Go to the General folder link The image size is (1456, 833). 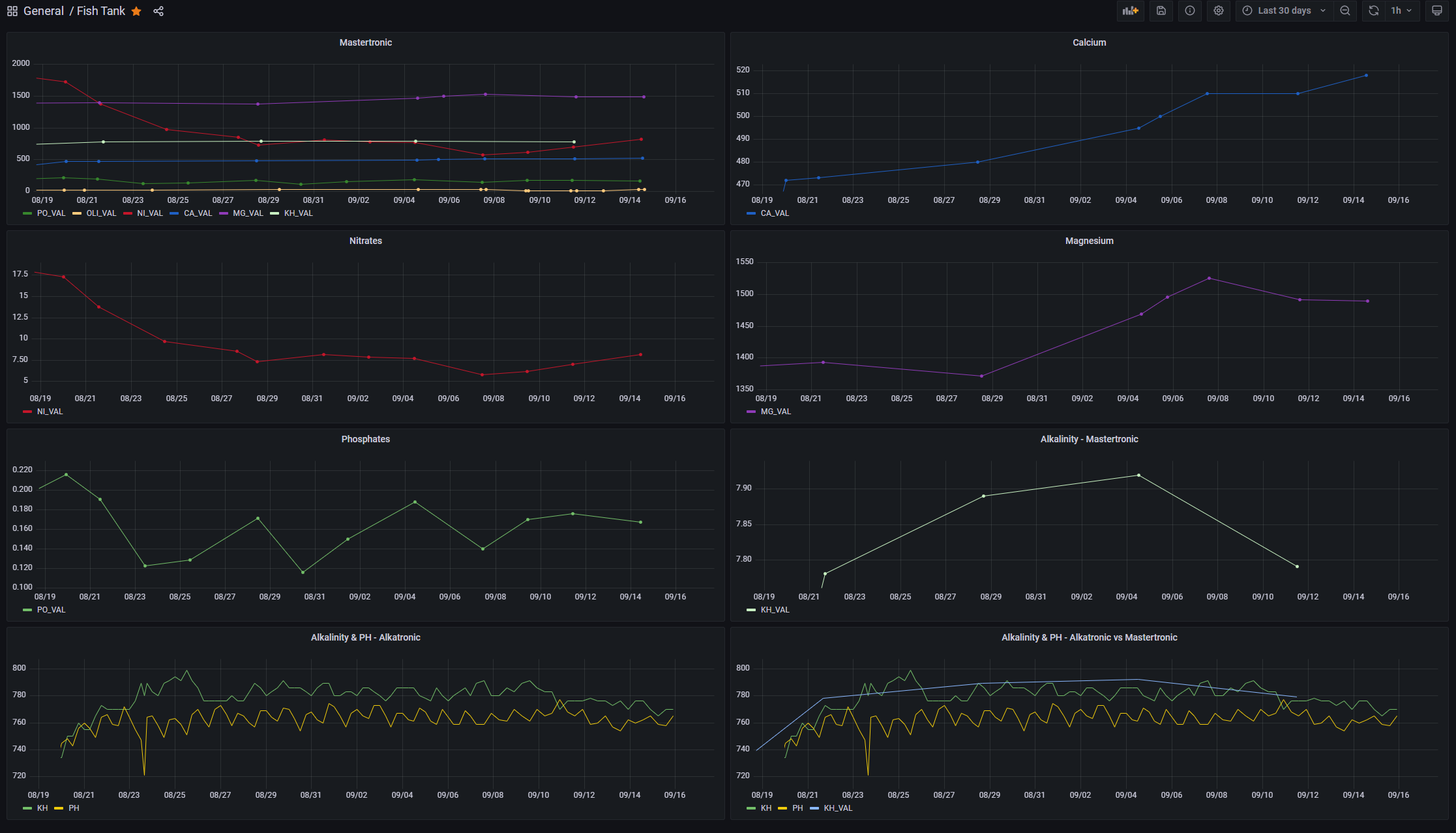44,11
